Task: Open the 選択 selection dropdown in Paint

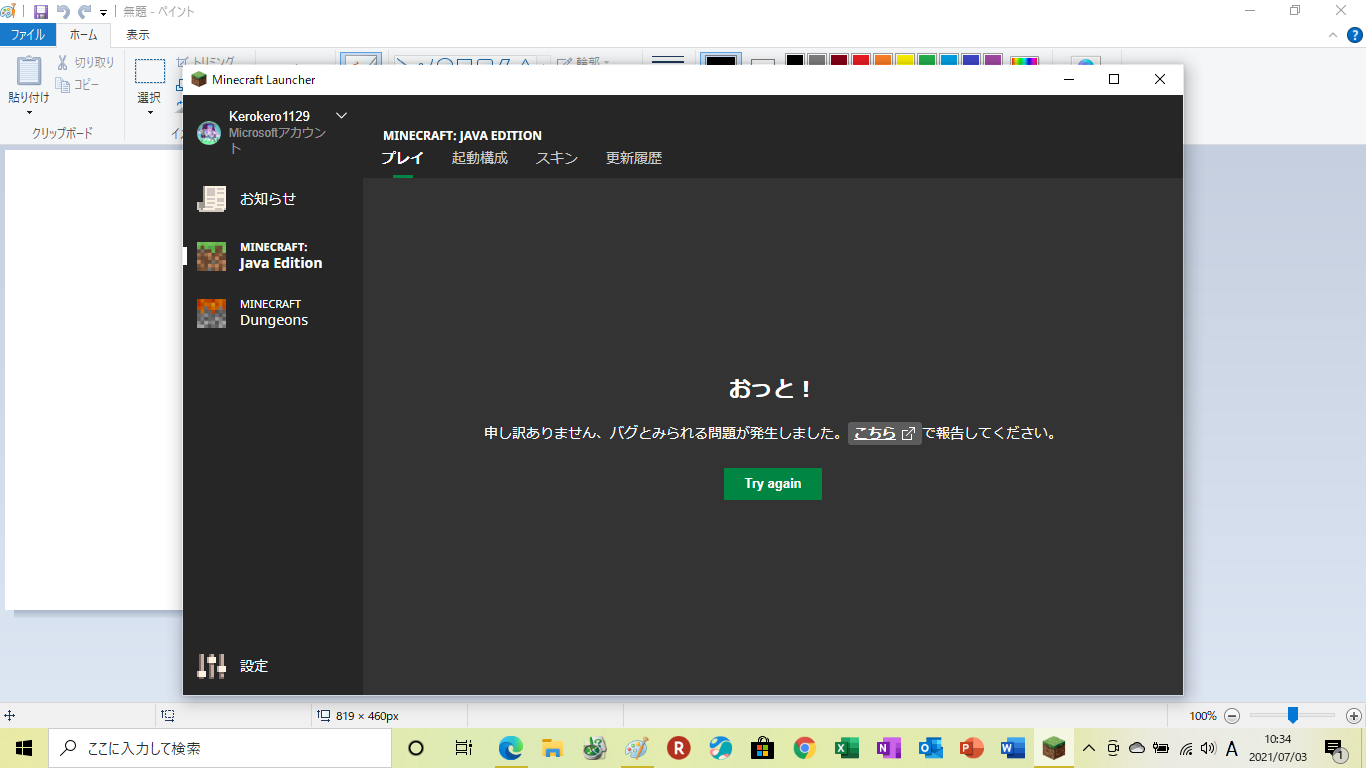Action: click(149, 111)
